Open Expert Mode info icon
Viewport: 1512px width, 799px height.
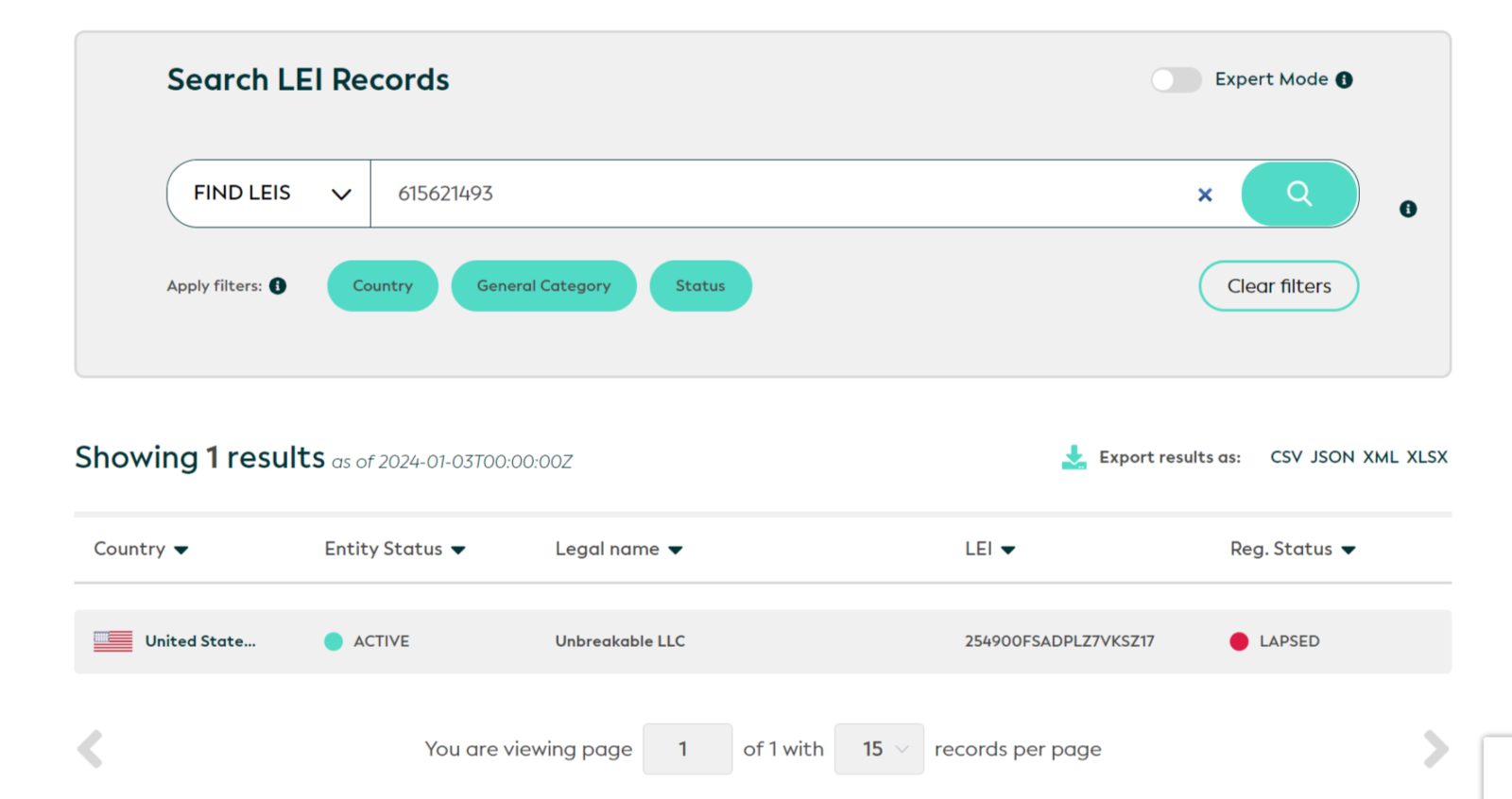pyautogui.click(x=1344, y=80)
